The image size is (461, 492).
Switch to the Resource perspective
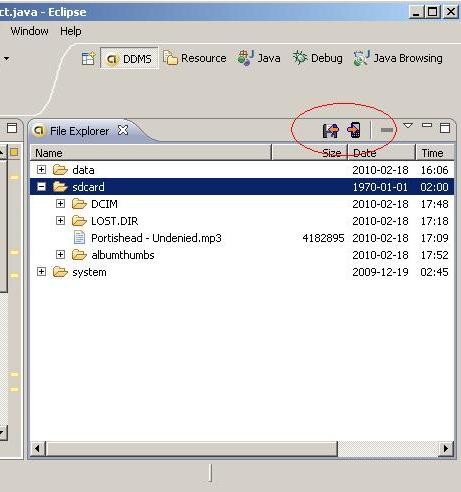click(195, 58)
